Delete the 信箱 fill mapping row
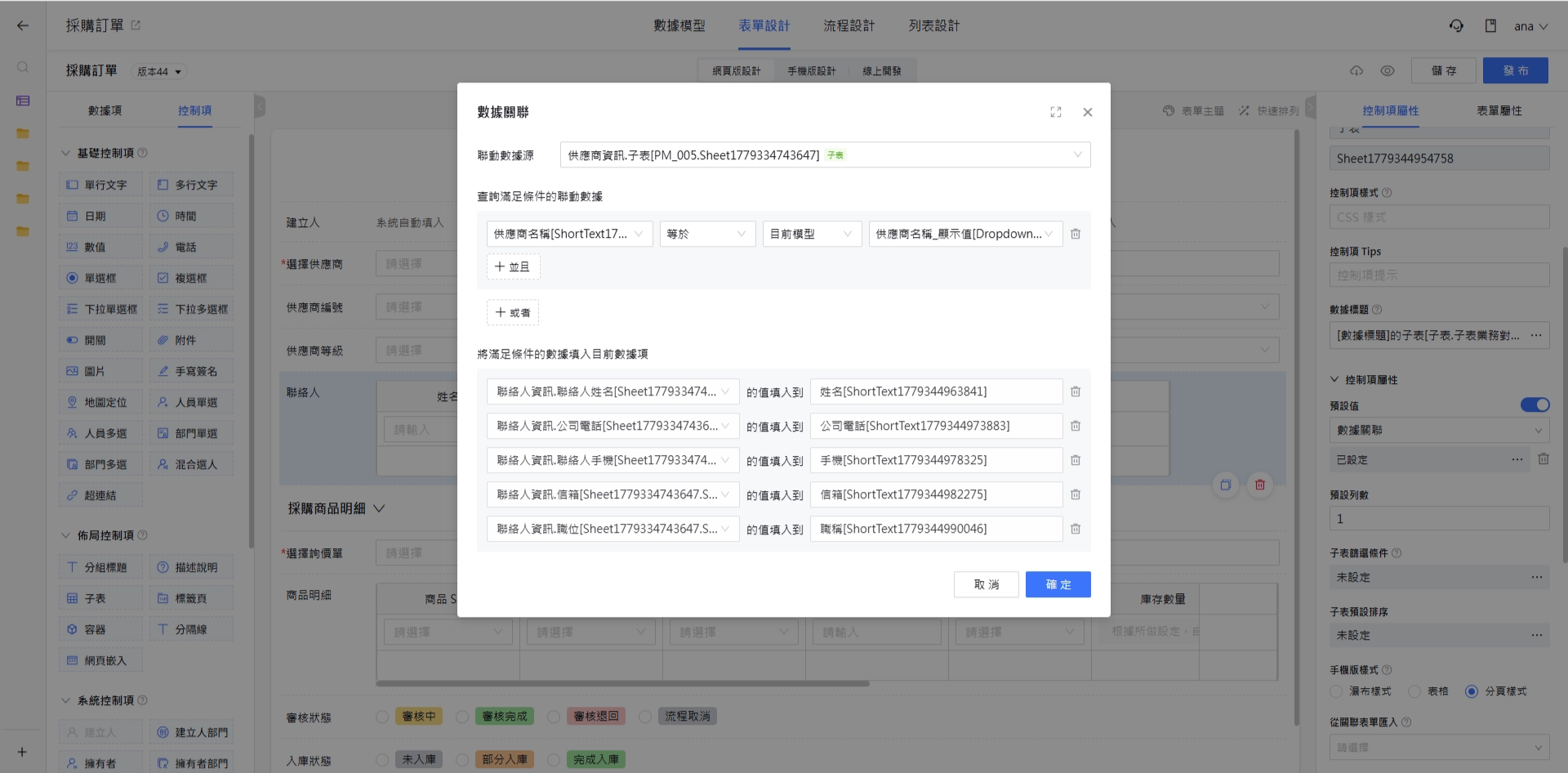 tap(1076, 494)
